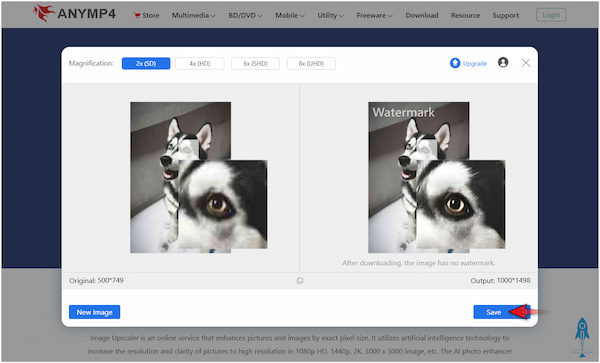This screenshot has height=363, width=600.
Task: Expand the Utility menu
Action: click(330, 15)
